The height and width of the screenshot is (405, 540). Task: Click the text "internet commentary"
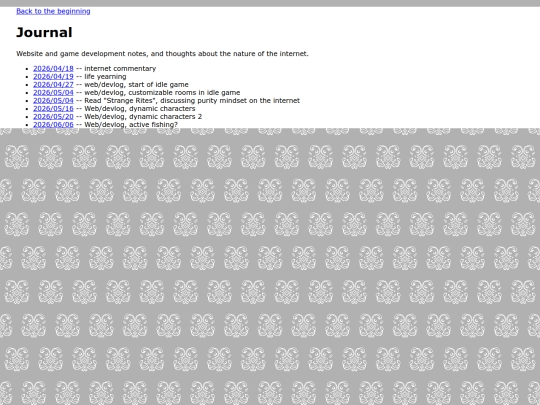pyautogui.click(x=120, y=69)
